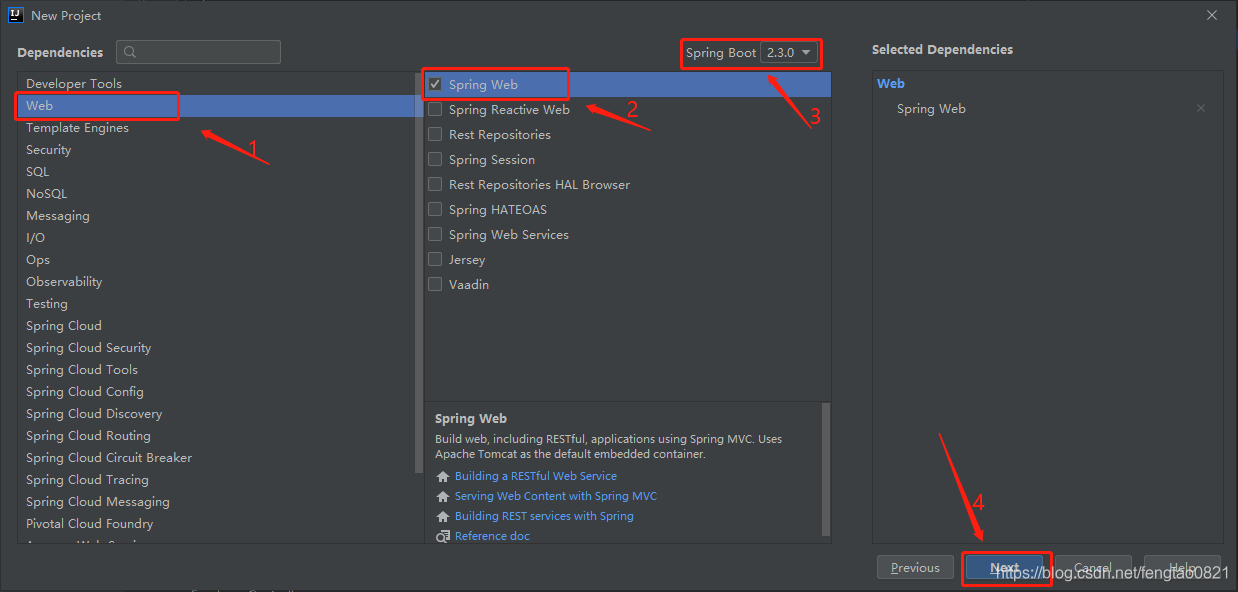Select the Spring Cloud Tracing category

[216, 480]
